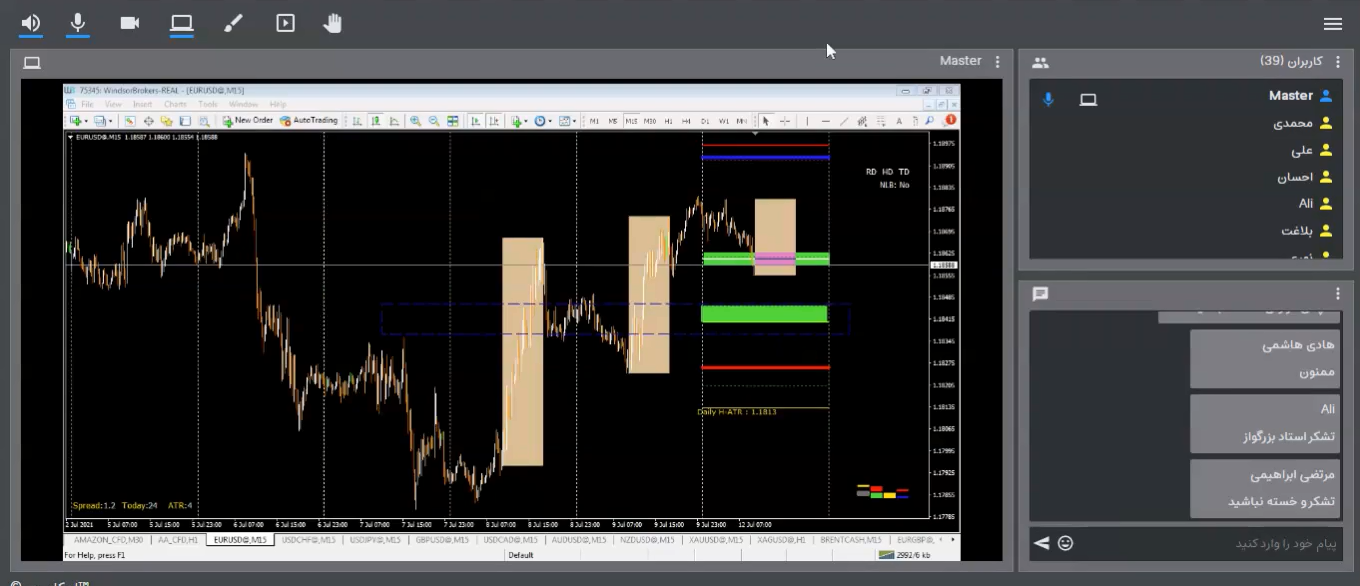Screen dimensions: 1360x586
Task: Open the emoji picker in chat
Action: point(1066,543)
